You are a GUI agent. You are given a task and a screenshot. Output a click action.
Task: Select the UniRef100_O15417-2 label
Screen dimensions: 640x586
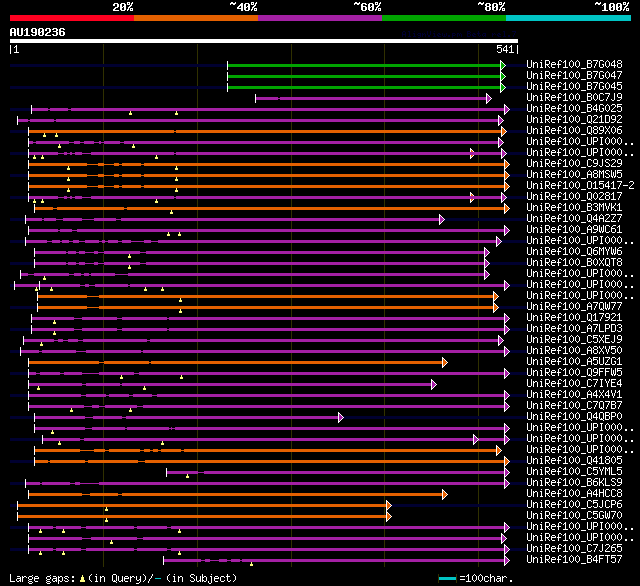[x=580, y=185]
